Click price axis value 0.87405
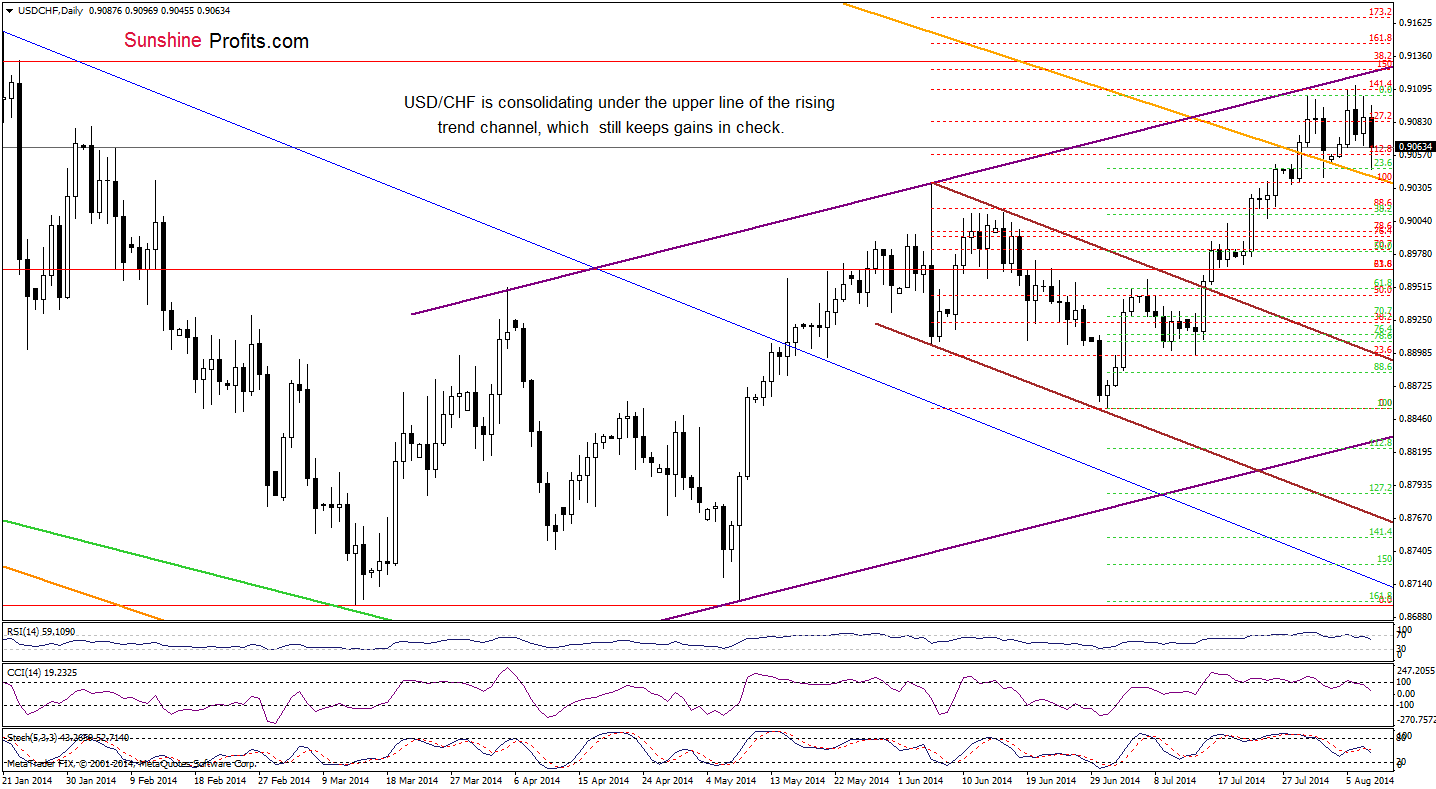Screen dimensions: 1436x789 pyautogui.click(x=1413, y=550)
